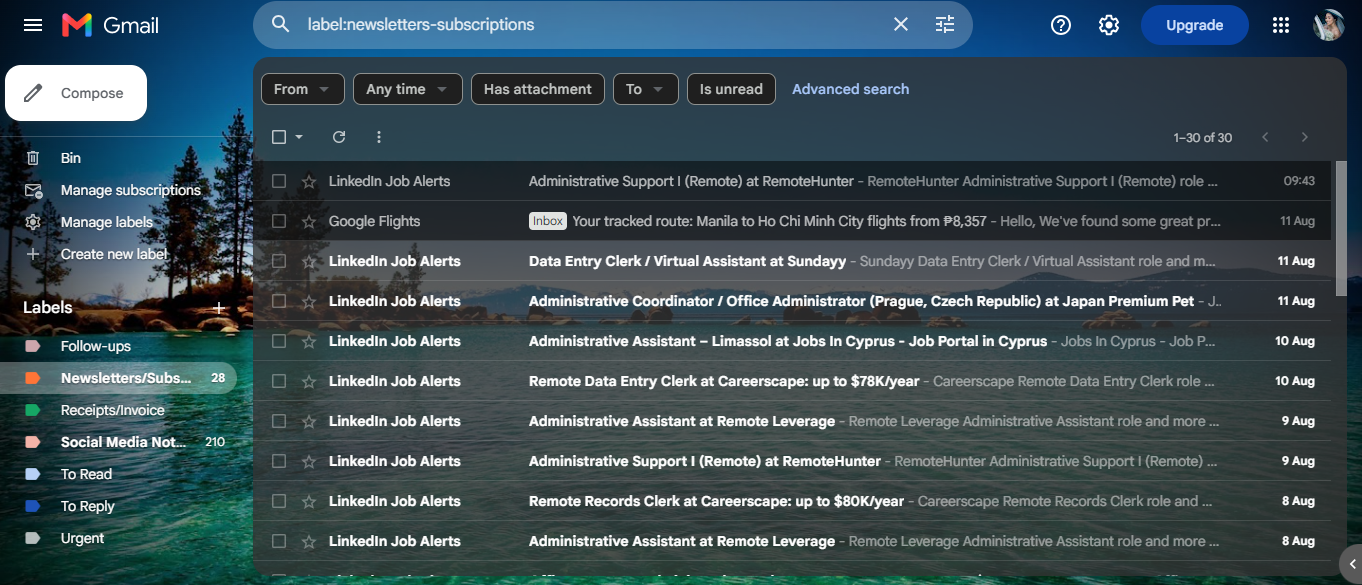Star the 8 Aug Remote Leverage email
The height and width of the screenshot is (585, 1362).
309,541
